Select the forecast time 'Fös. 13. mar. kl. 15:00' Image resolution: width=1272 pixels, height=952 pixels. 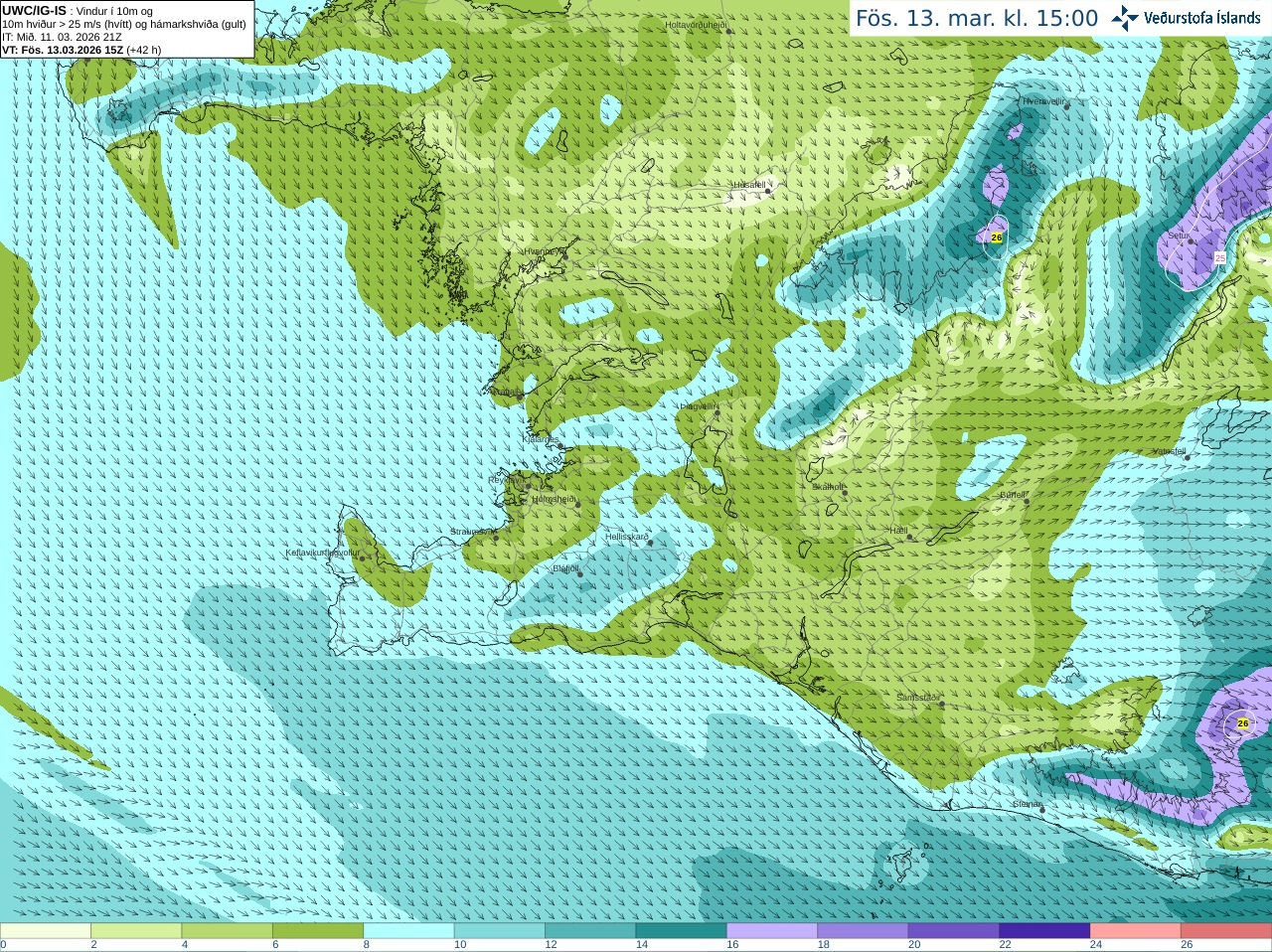(x=977, y=19)
